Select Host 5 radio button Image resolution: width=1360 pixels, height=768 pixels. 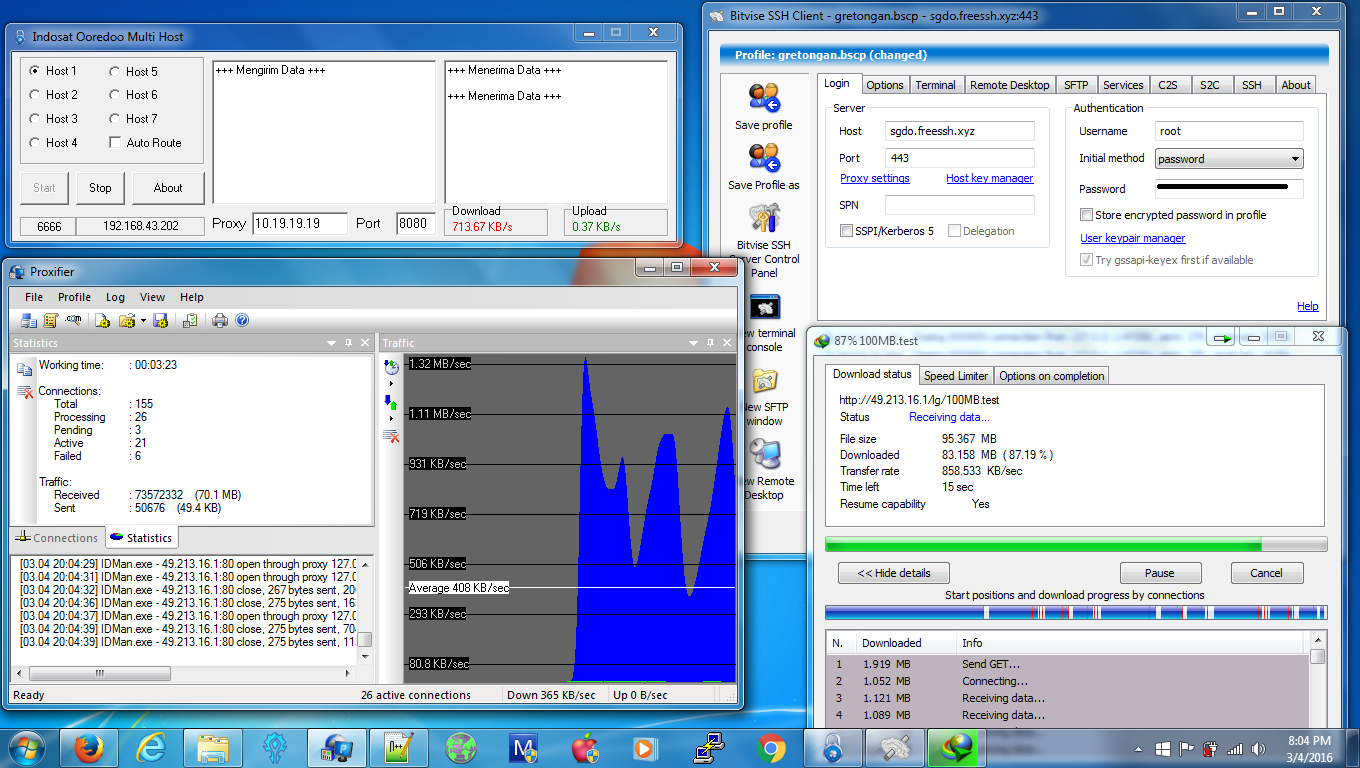(x=115, y=71)
